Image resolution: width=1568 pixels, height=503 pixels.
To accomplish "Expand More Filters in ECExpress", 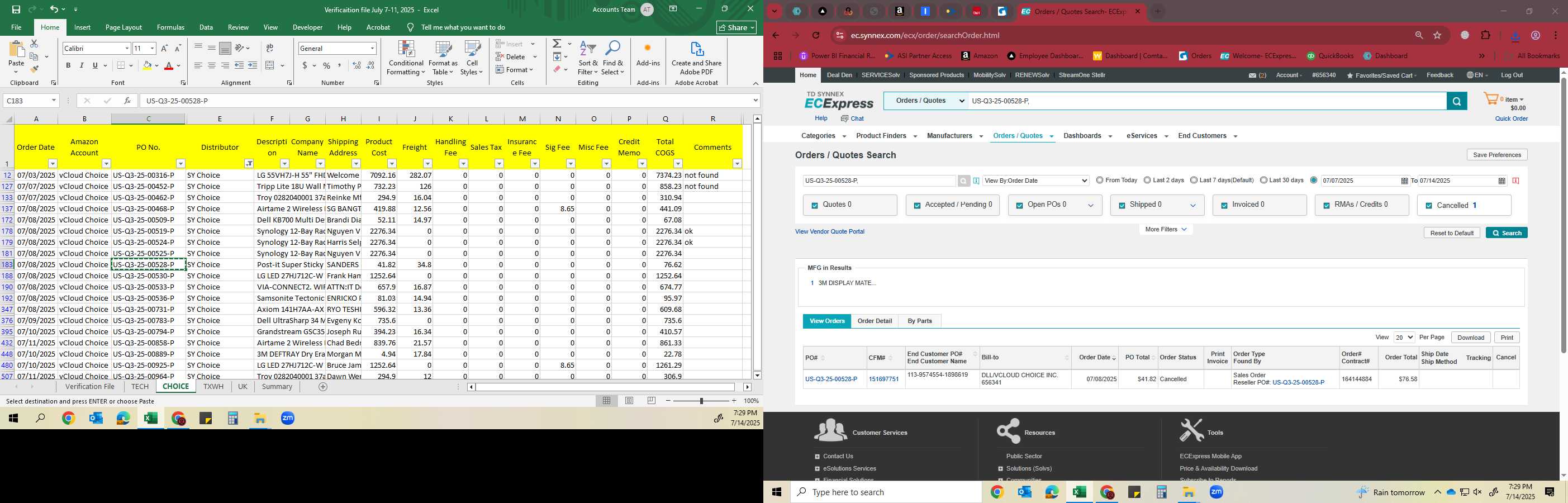I will coord(1166,230).
